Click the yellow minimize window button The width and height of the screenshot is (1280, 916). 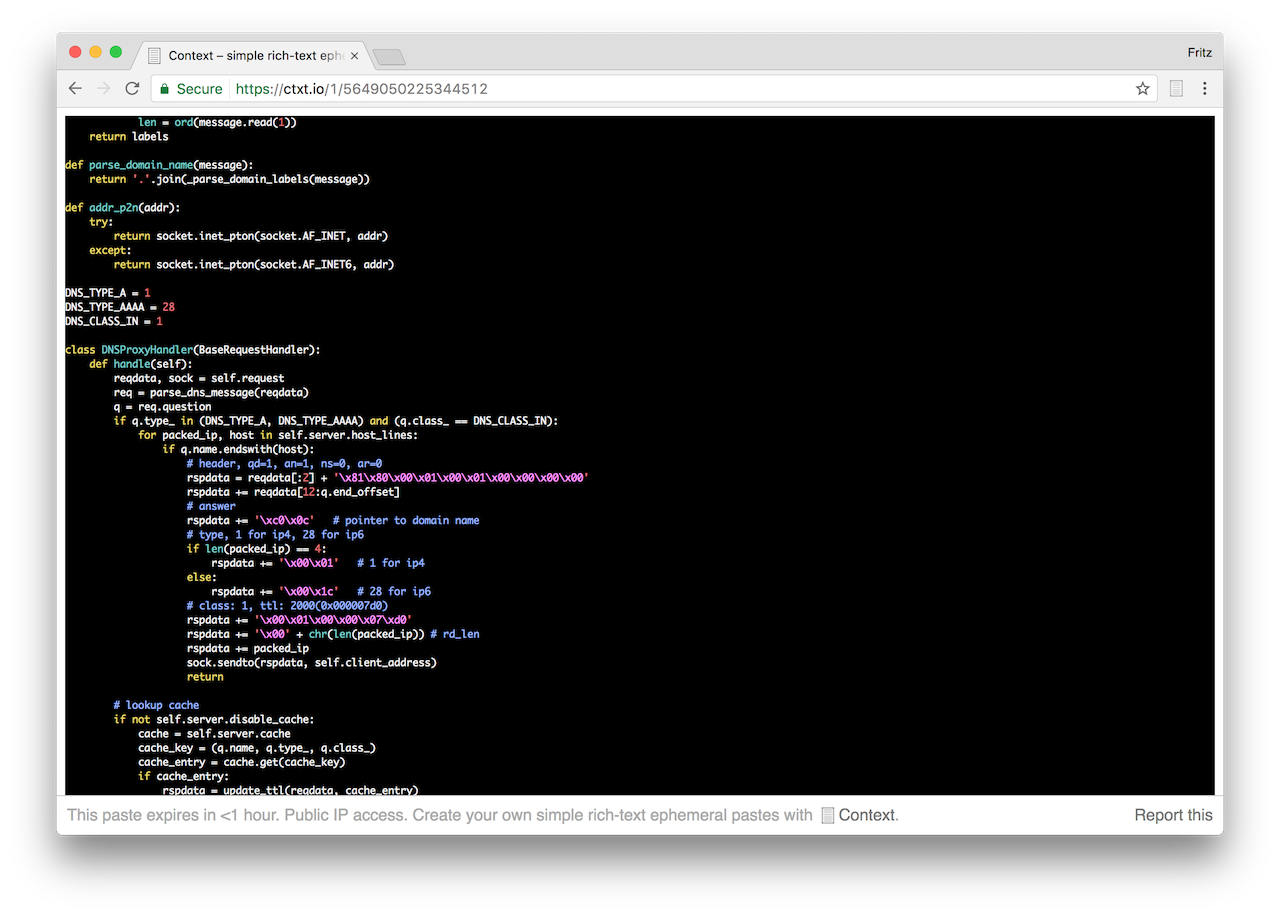click(96, 52)
